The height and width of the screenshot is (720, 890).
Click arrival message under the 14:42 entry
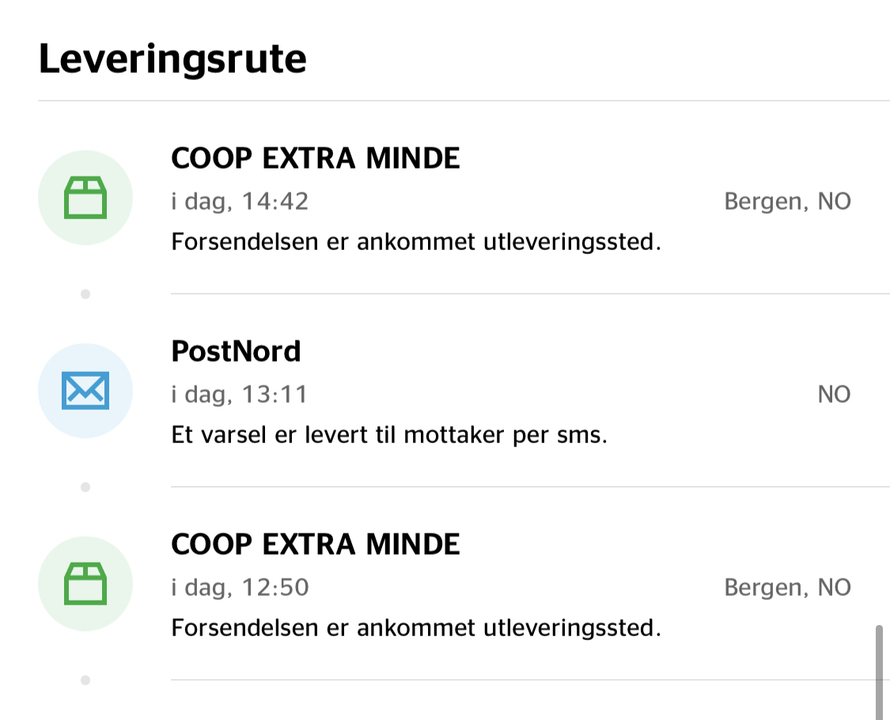click(x=417, y=242)
